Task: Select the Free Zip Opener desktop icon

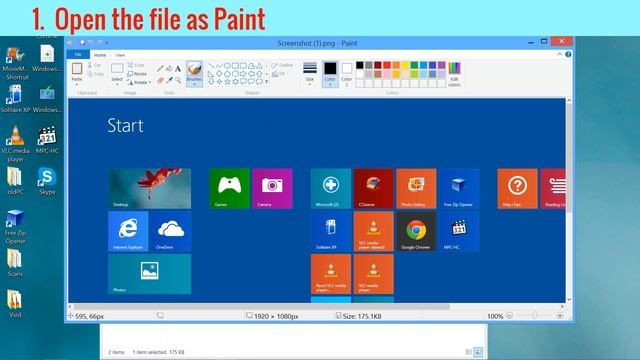Action: [16, 226]
